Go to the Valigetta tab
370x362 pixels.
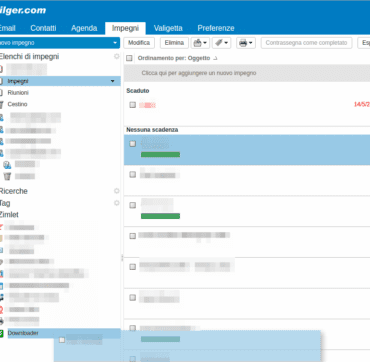click(168, 28)
